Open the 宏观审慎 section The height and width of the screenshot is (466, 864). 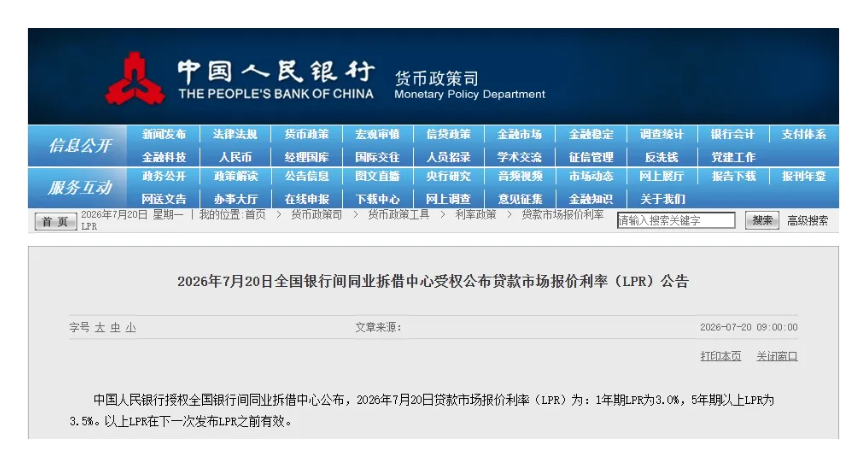point(377,134)
